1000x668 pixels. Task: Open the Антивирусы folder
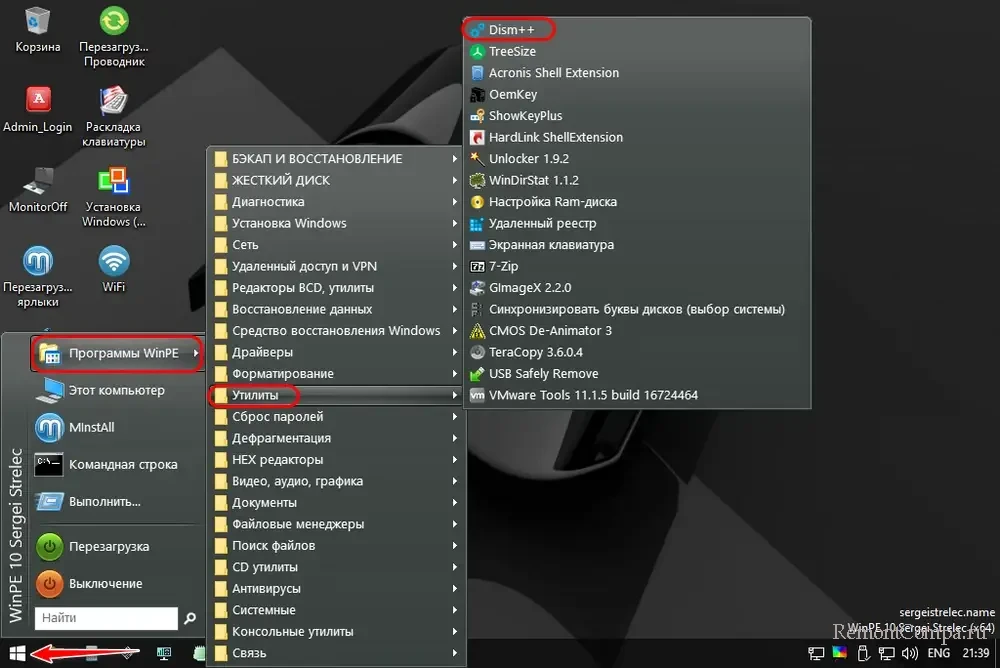pos(336,589)
